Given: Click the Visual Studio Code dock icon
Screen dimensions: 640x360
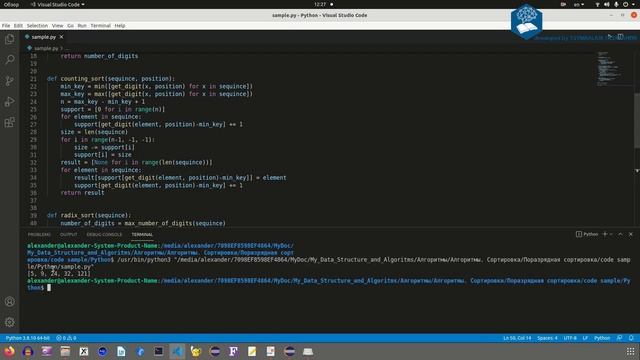Looking at the screenshot, I should click(x=177, y=351).
